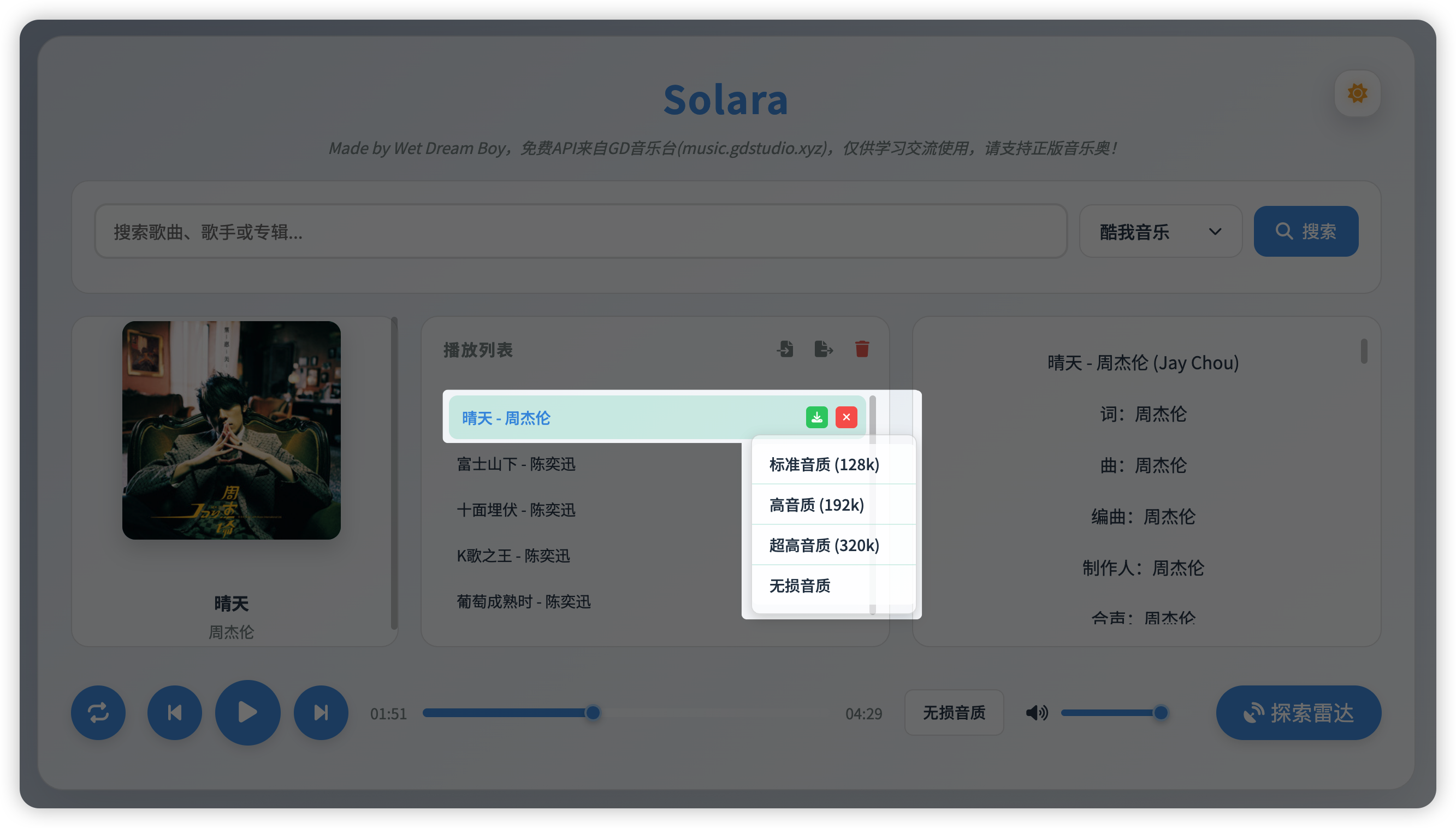This screenshot has width=1456, height=828.
Task: Toggle the sun theme switch icon
Action: pyautogui.click(x=1357, y=93)
